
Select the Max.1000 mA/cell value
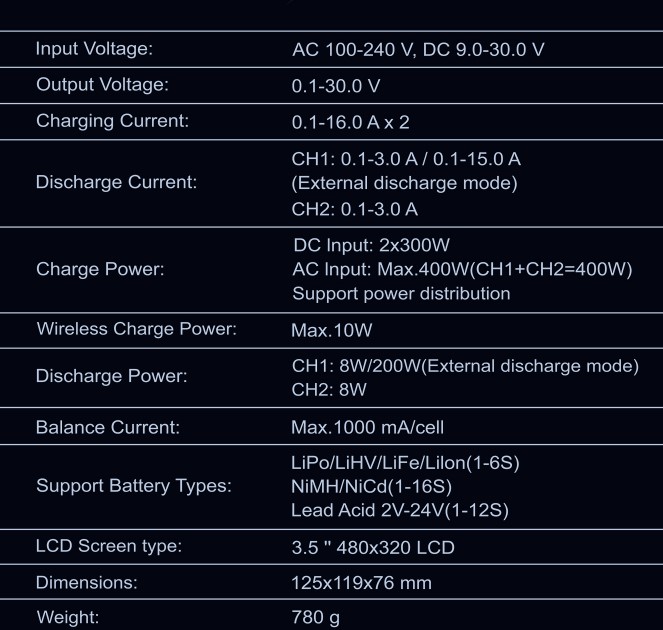pos(367,428)
